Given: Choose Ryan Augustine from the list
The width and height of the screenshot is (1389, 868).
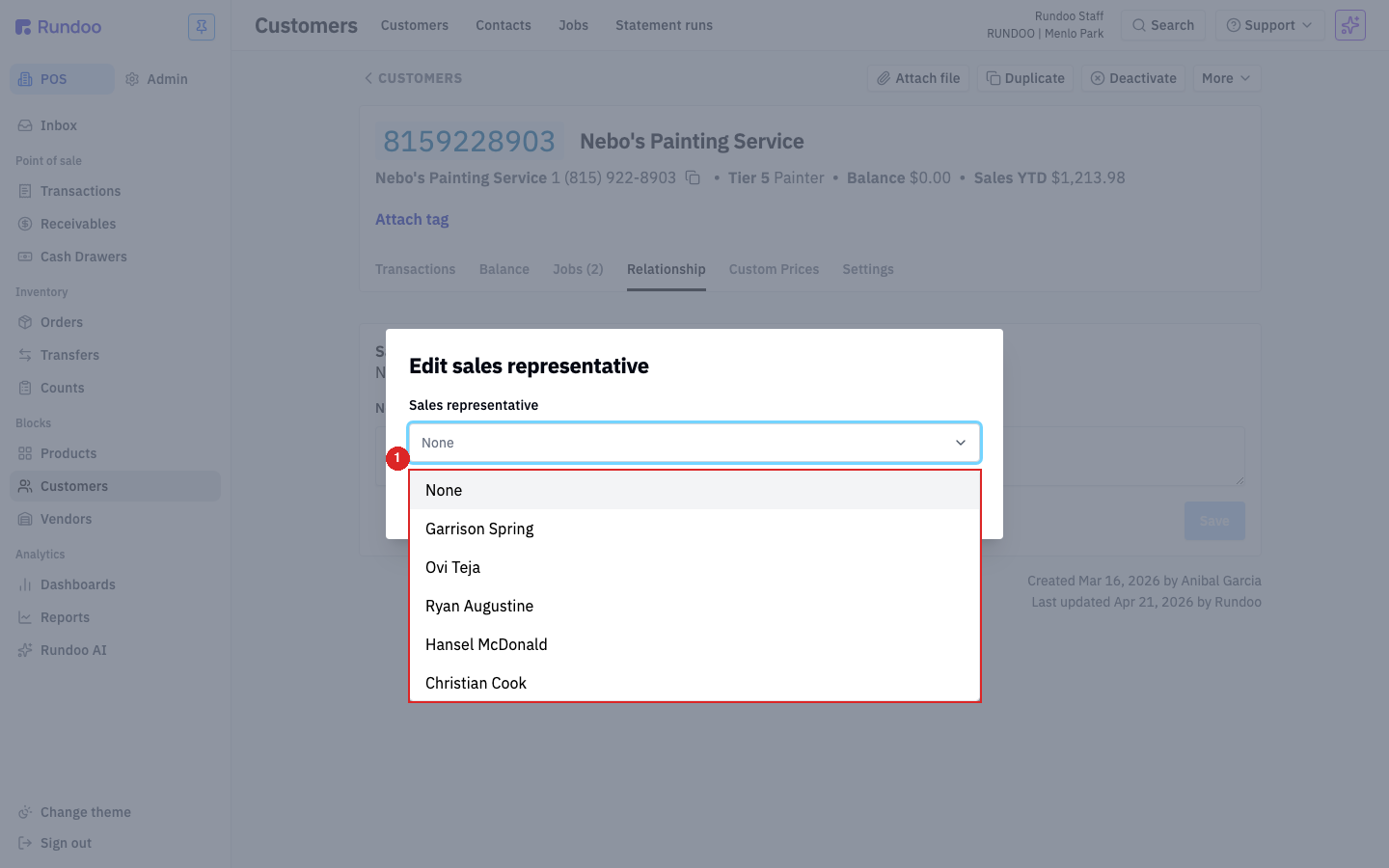Looking at the screenshot, I should pyautogui.click(x=694, y=606).
